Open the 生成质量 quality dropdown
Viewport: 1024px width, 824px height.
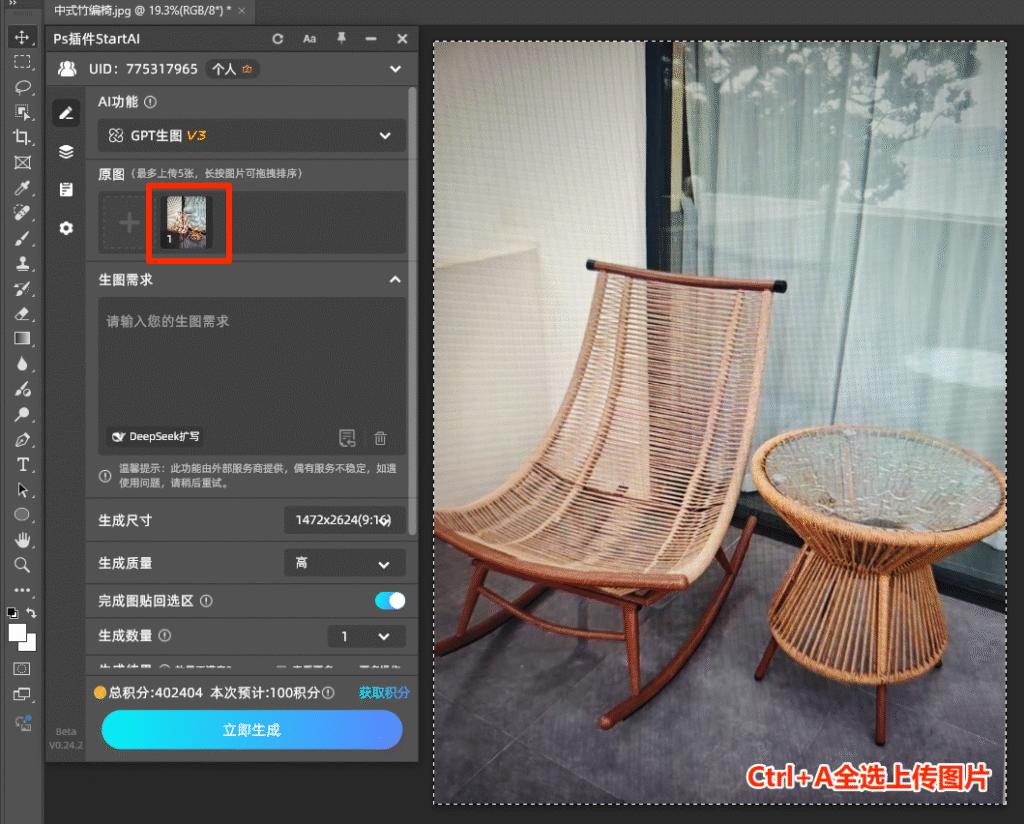344,563
